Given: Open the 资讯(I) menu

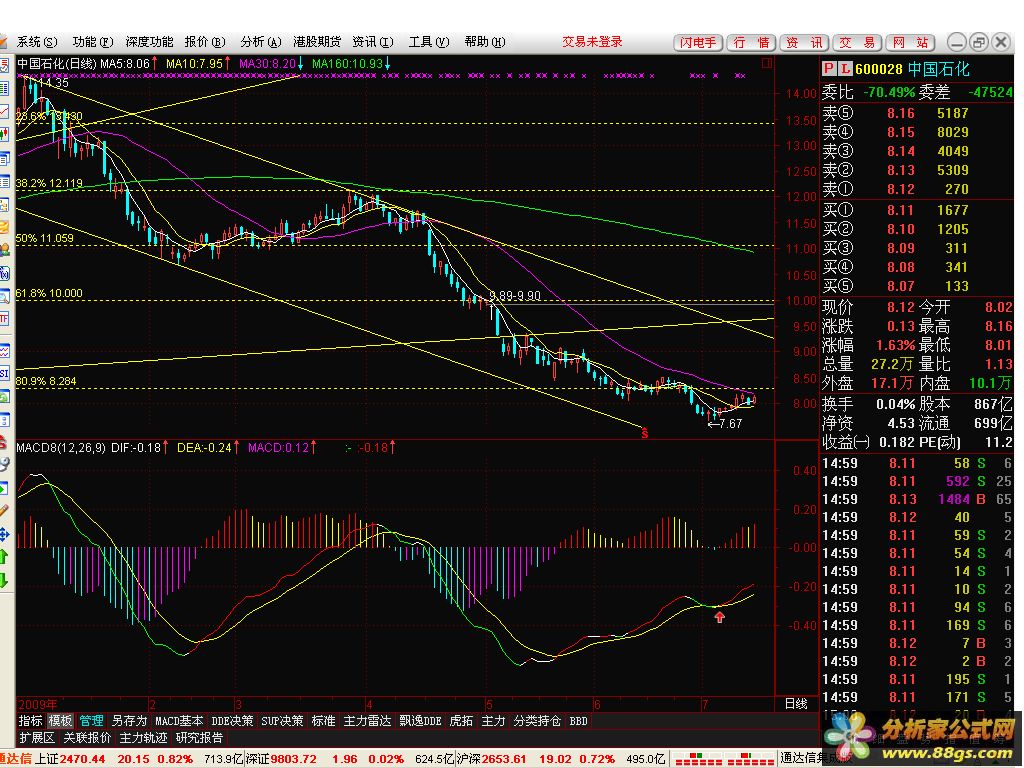Looking at the screenshot, I should [373, 42].
